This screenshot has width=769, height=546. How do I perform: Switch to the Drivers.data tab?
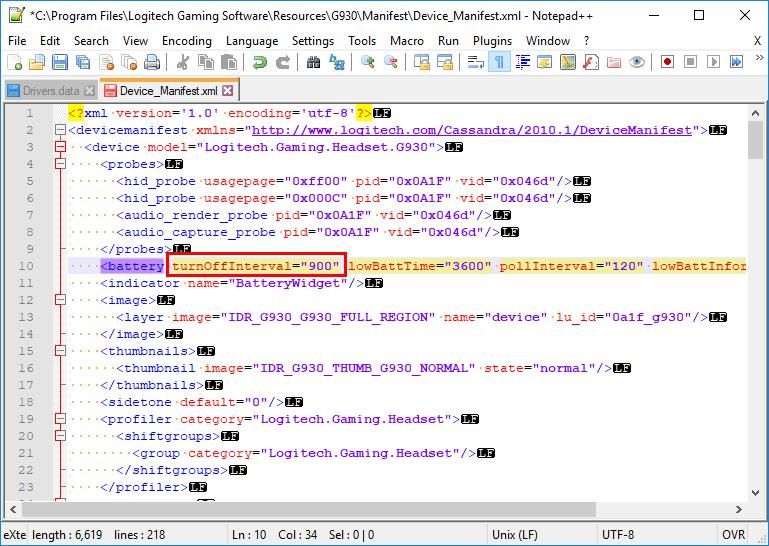point(50,91)
